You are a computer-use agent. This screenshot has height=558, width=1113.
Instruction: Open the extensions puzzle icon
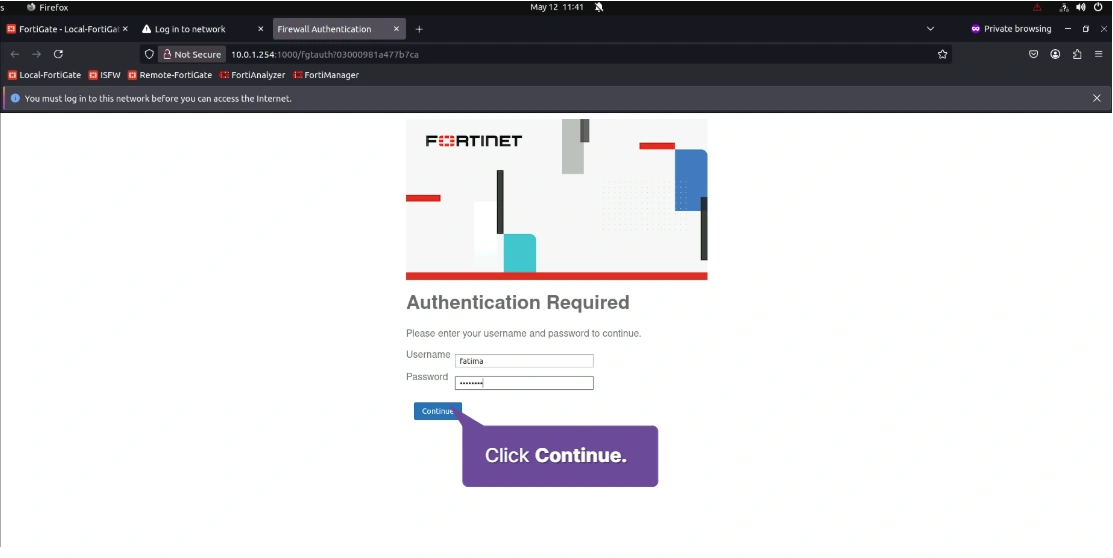point(1077,54)
